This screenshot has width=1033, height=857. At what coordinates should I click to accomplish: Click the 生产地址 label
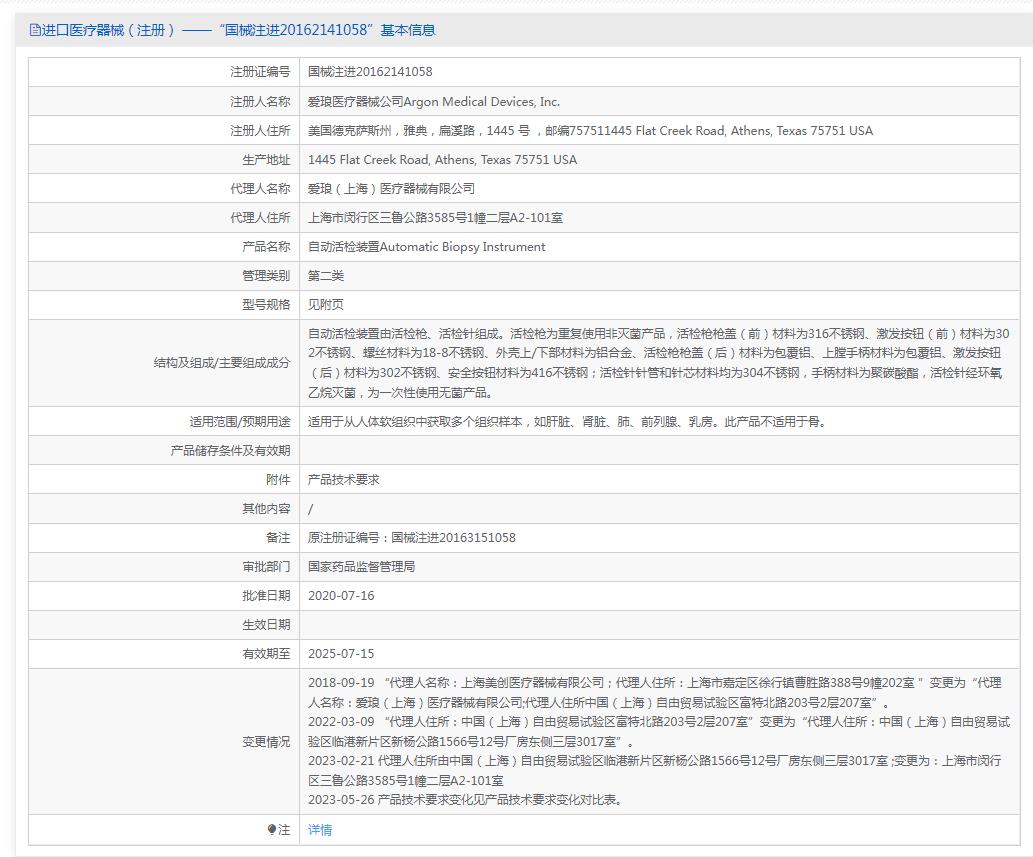(266, 159)
